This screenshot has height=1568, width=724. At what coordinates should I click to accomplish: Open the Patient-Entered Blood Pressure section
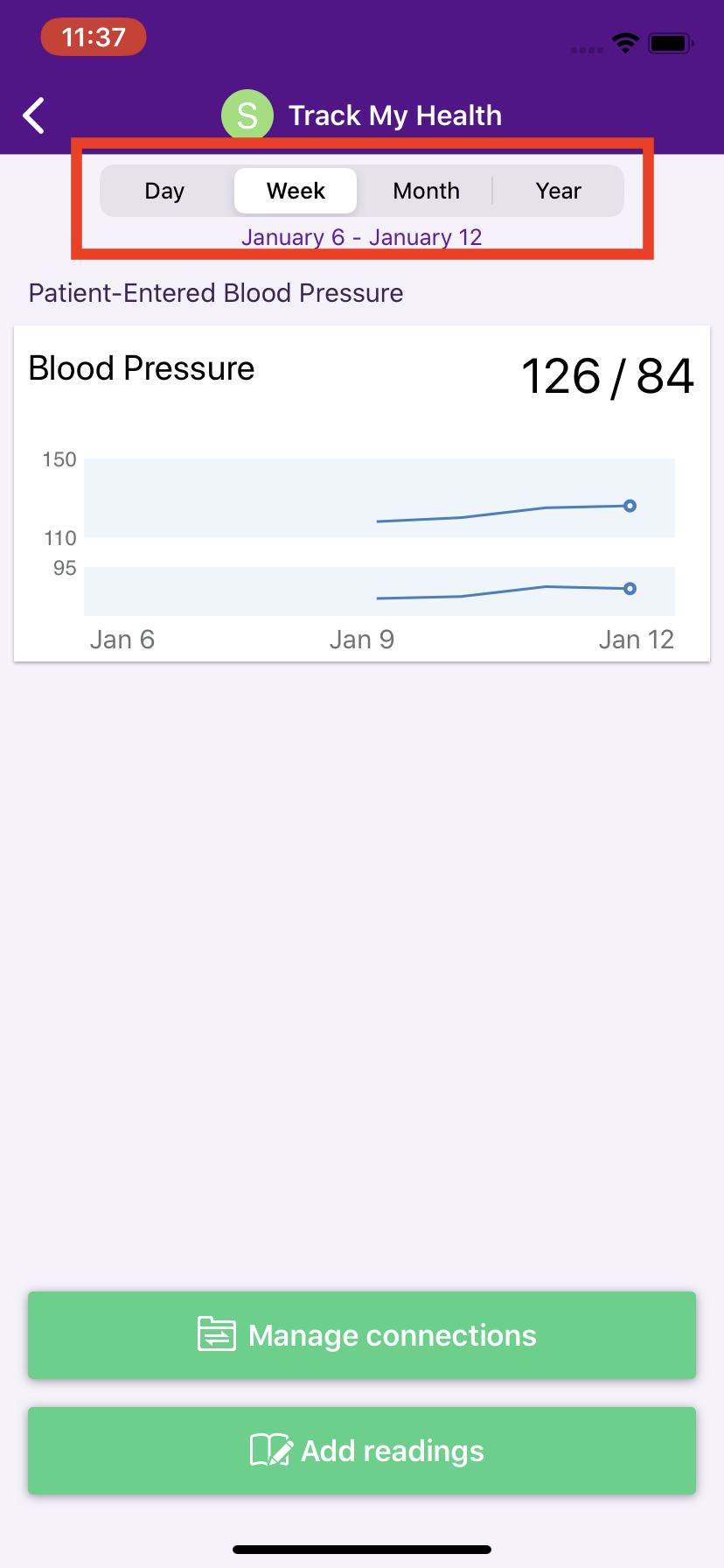[x=215, y=292]
